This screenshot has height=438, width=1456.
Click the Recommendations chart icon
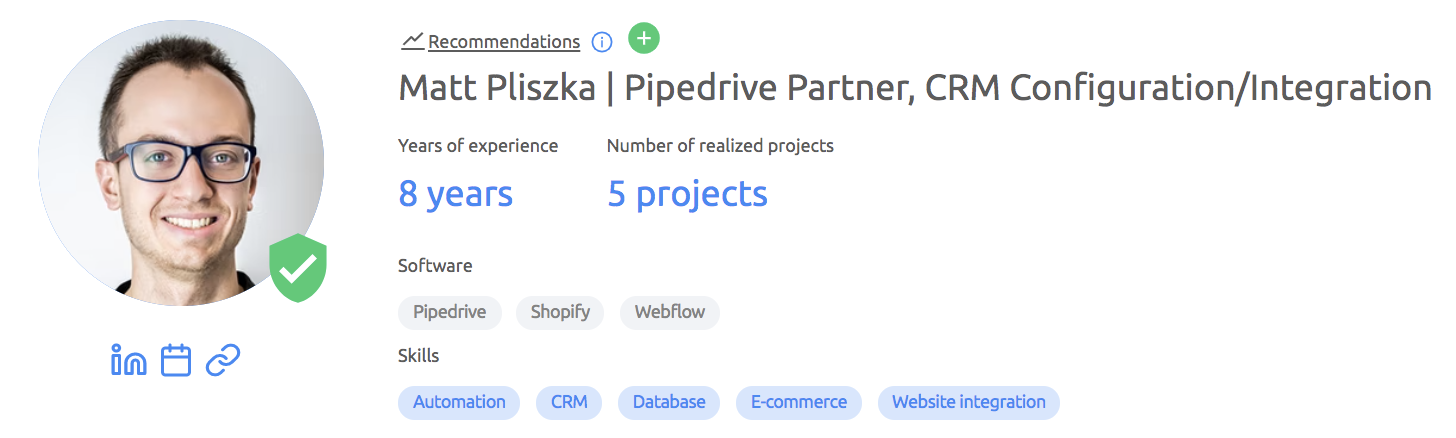412,41
